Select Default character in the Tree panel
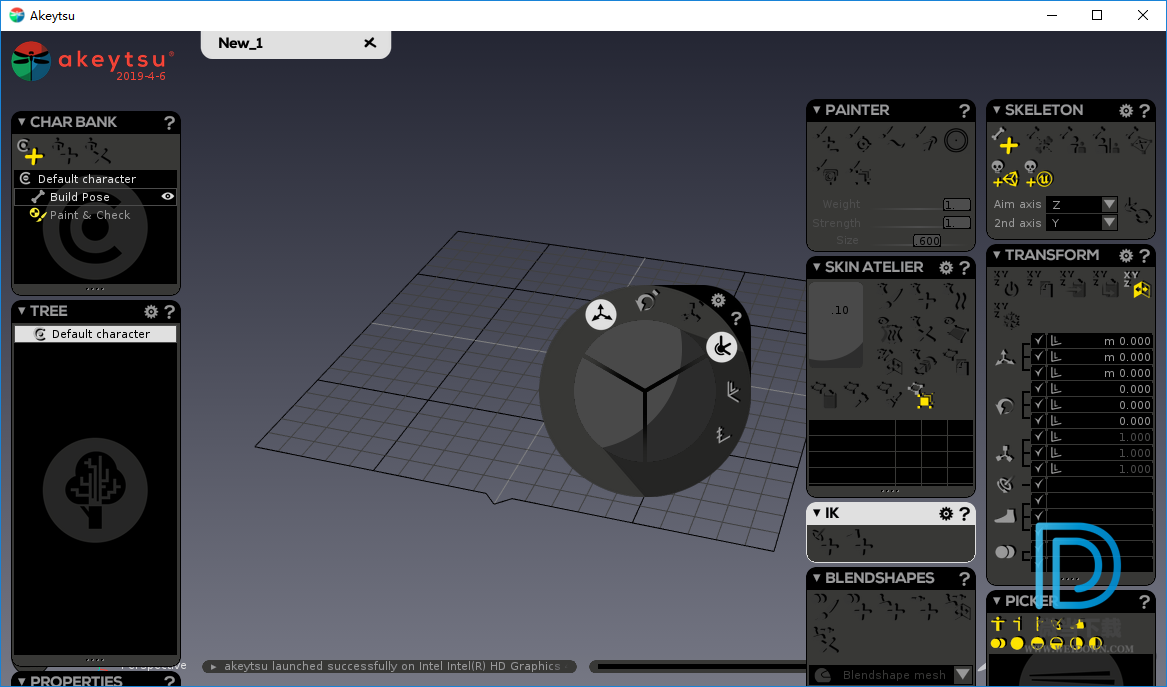This screenshot has height=687, width=1167. pyautogui.click(x=95, y=334)
